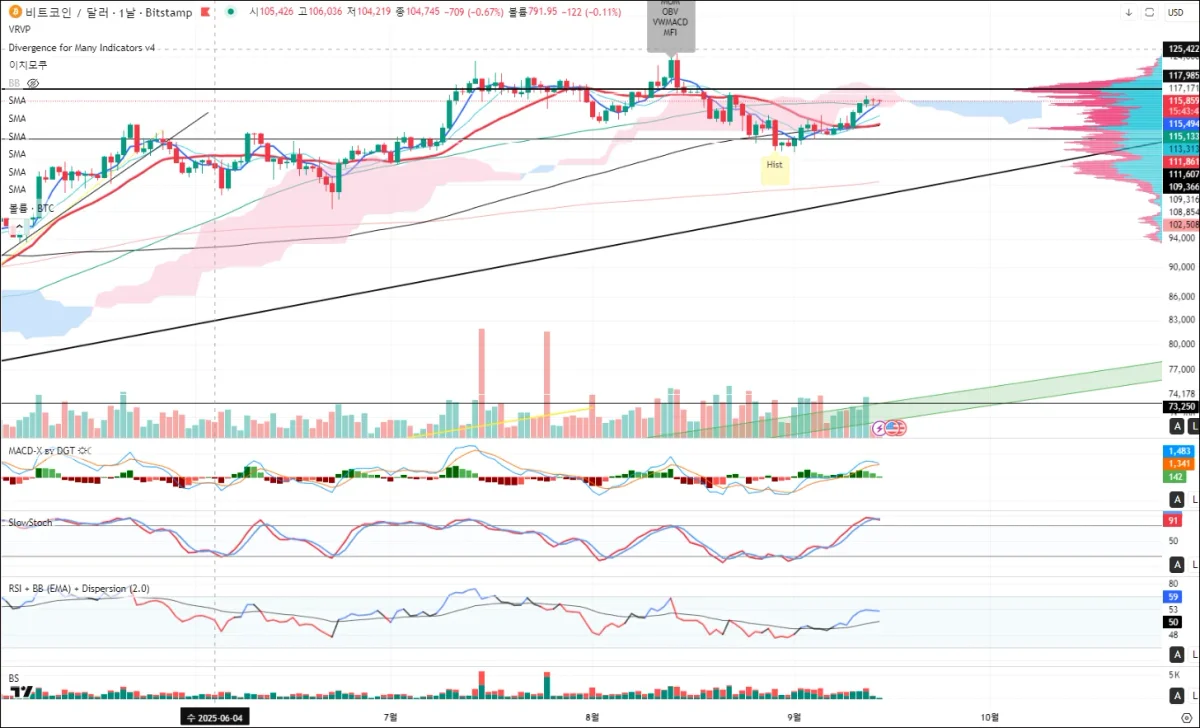Toggle auto scale A on MACD-X pane
1200x728 pixels.
coord(1178,499)
